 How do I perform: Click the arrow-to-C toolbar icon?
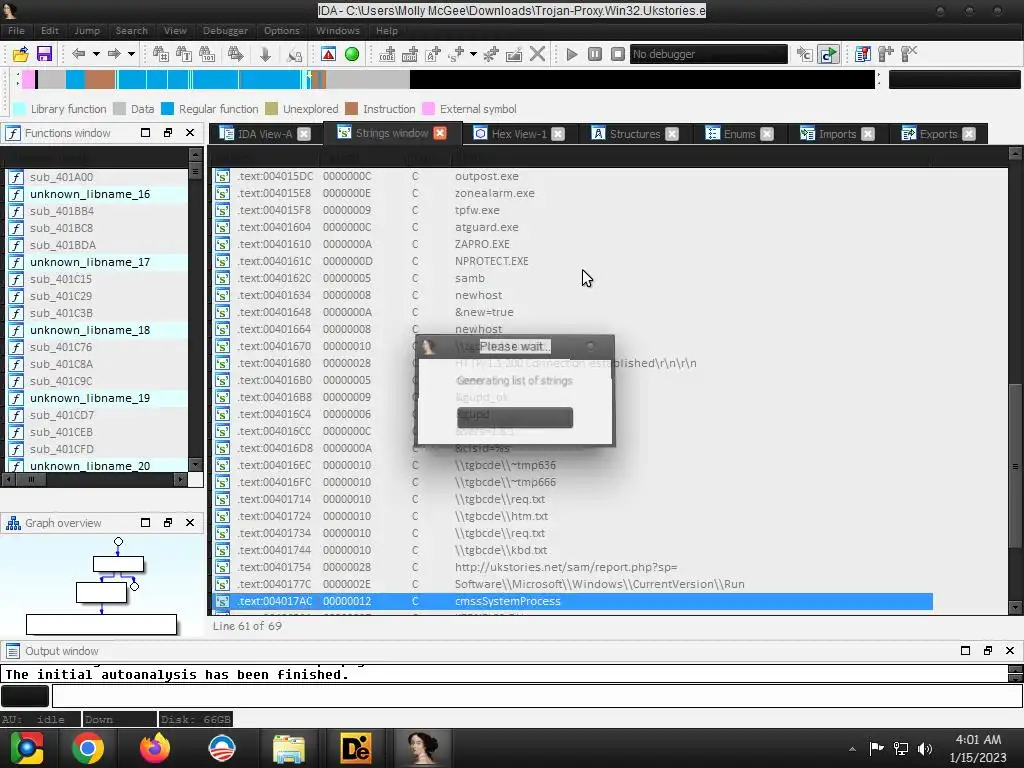point(805,54)
